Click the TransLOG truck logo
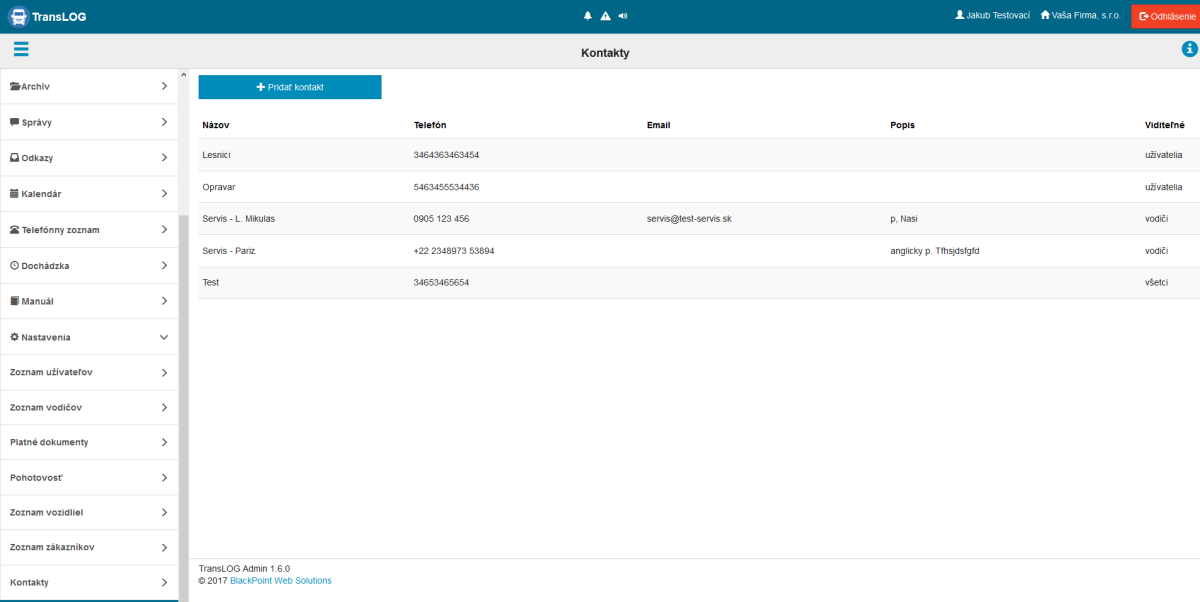1200x602 pixels. click(x=18, y=16)
